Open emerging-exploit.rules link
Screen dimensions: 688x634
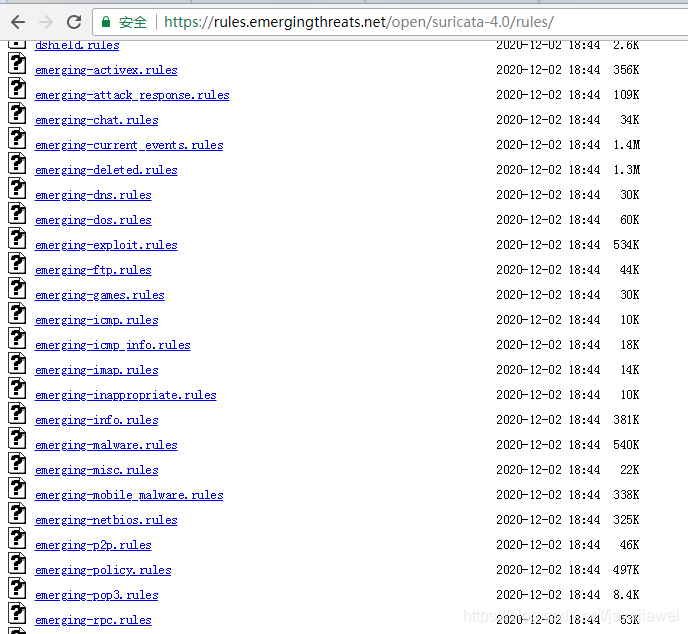106,245
